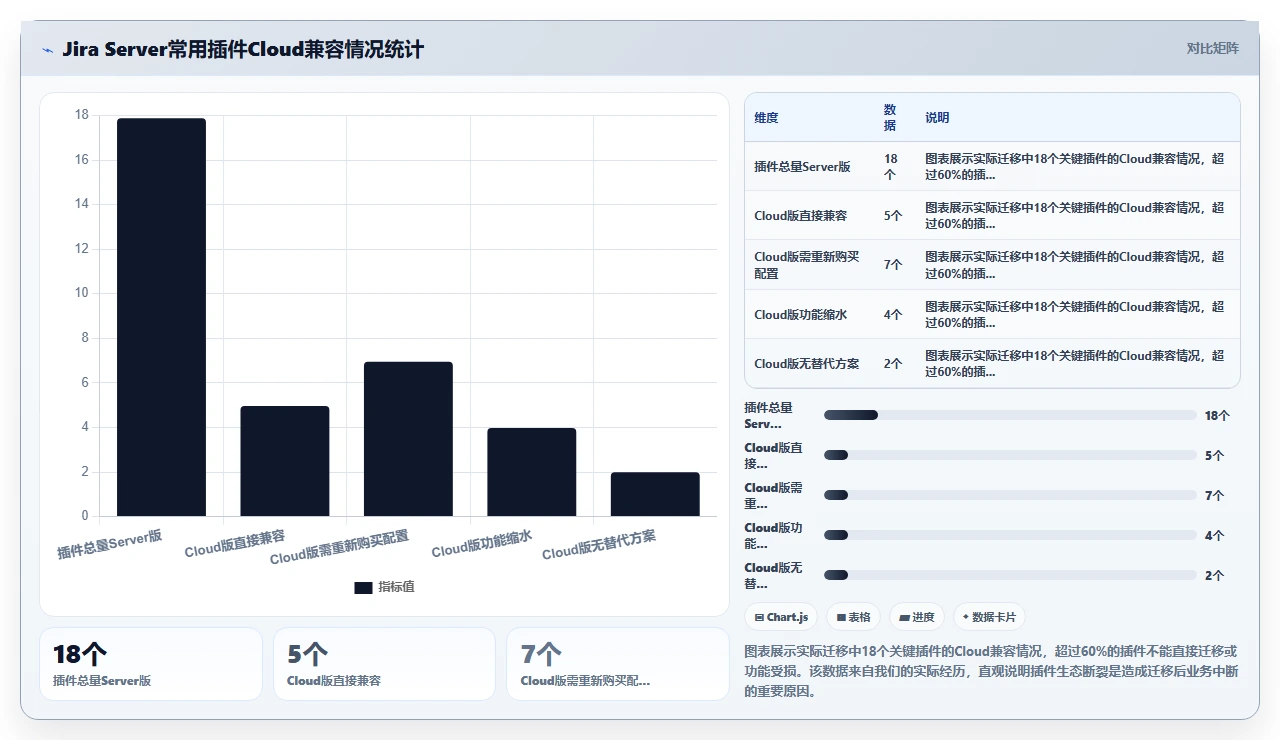Click the 进度 tag chip
1280x740 pixels.
917,617
